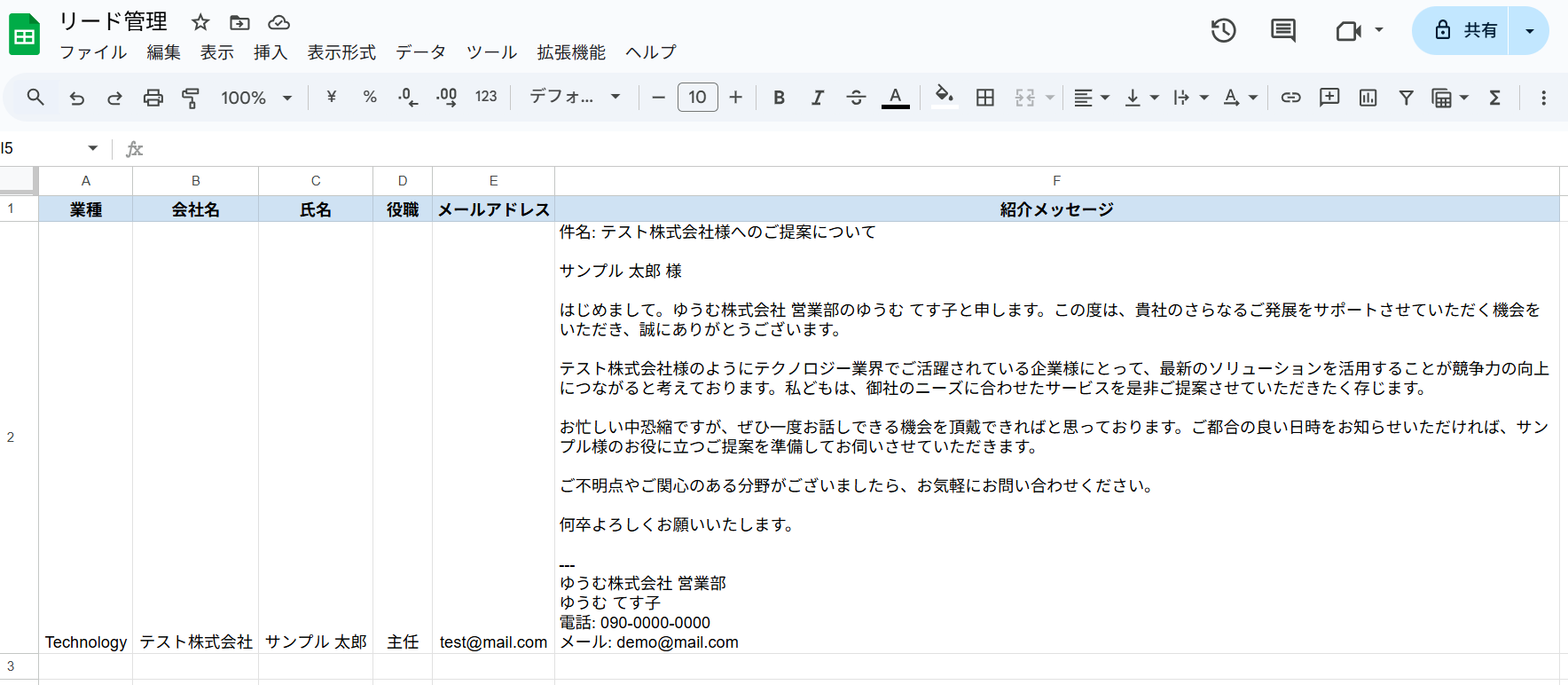Click the insert link icon
Screen dimensions: 1568x685
point(1290,98)
